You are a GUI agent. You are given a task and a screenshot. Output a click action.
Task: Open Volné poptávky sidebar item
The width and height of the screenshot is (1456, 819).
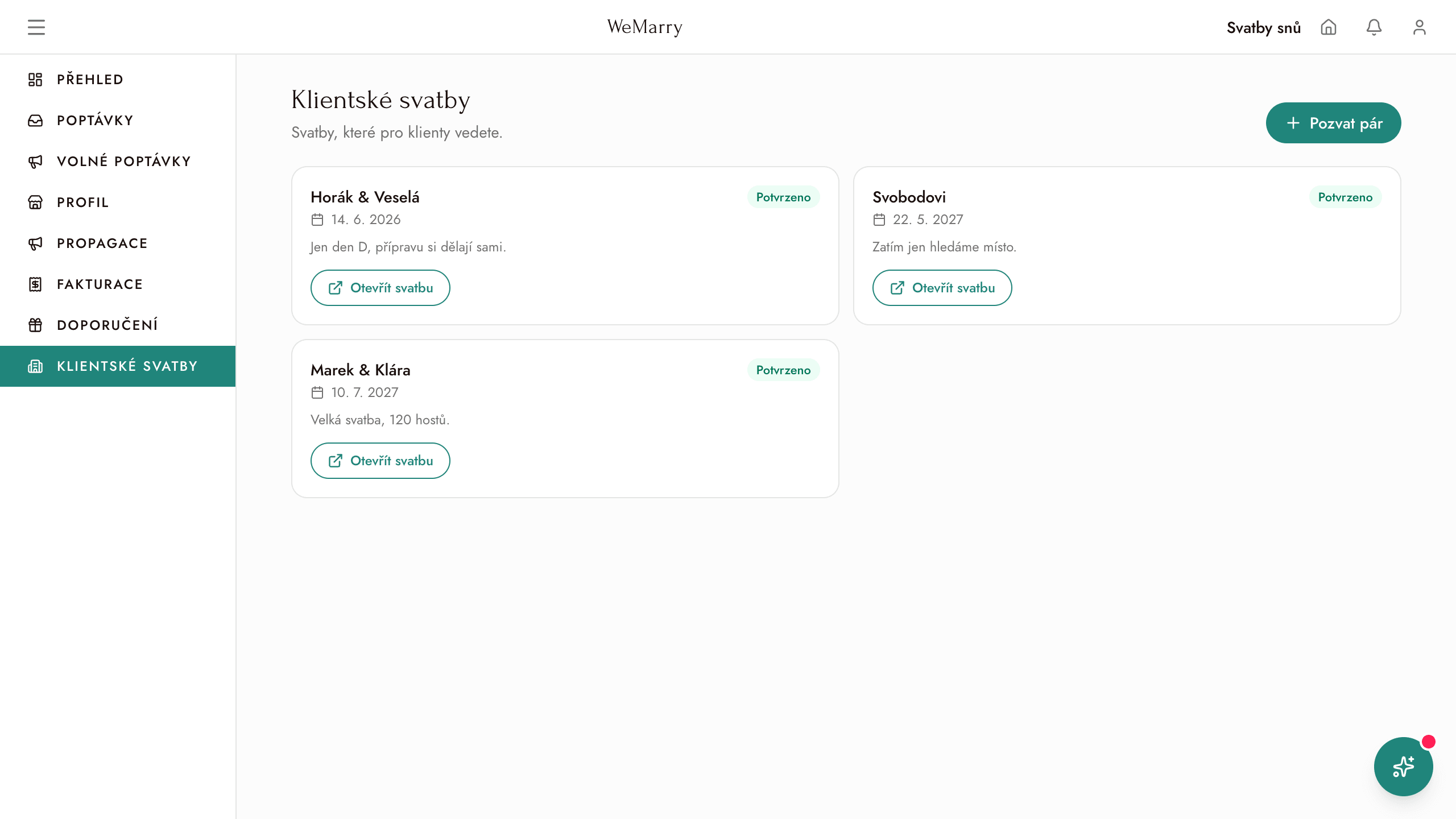pyautogui.click(x=118, y=162)
